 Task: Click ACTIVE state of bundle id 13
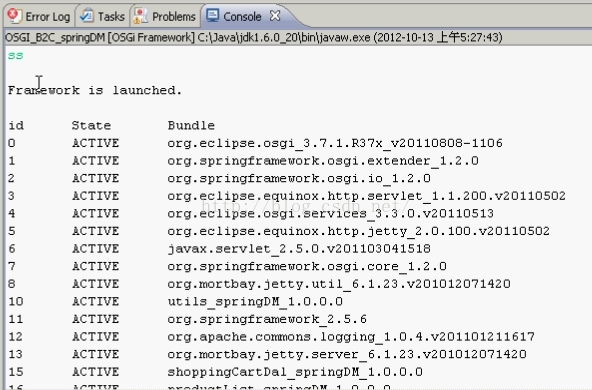[96, 355]
